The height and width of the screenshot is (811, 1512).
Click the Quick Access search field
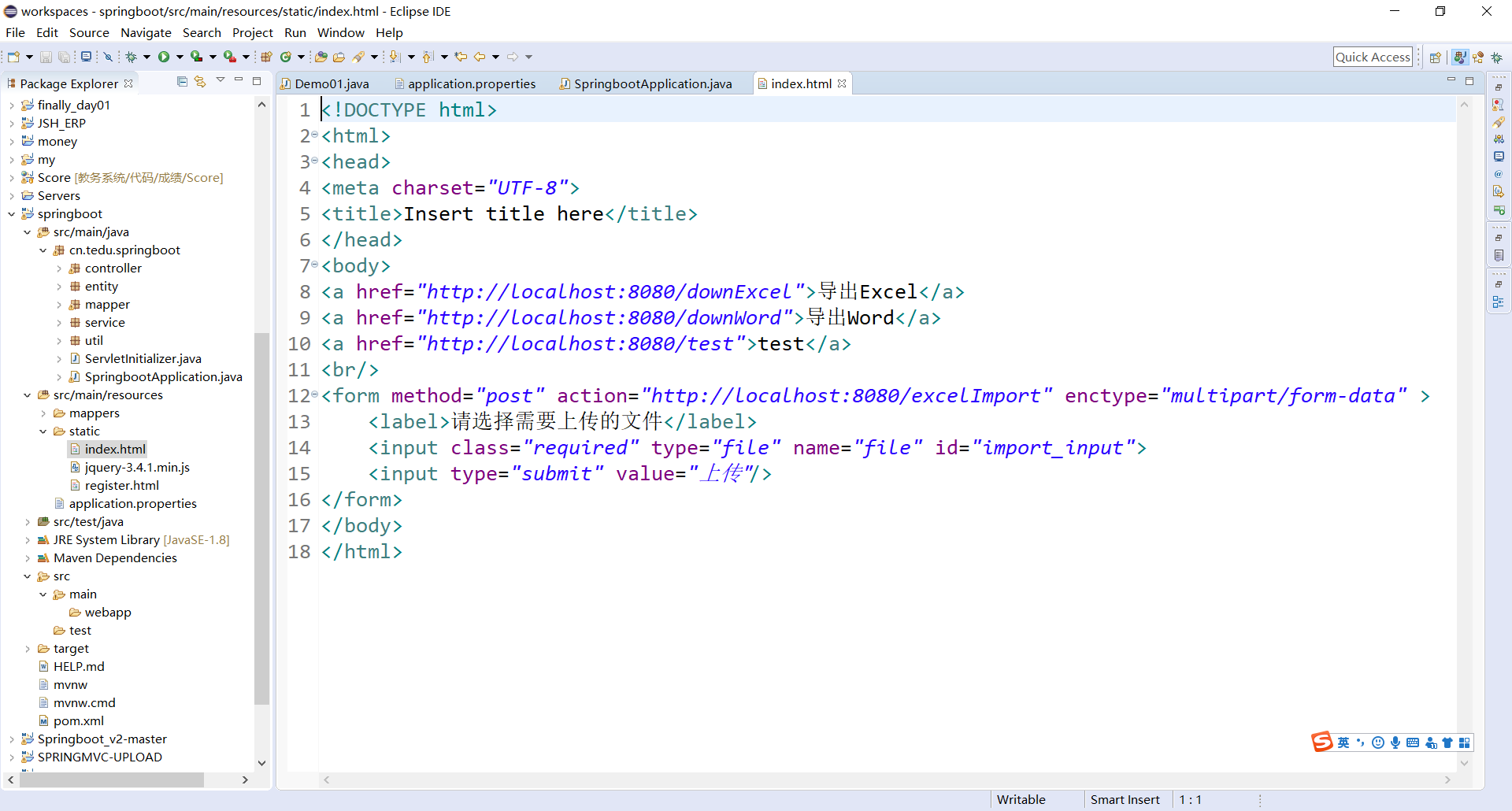(1373, 57)
